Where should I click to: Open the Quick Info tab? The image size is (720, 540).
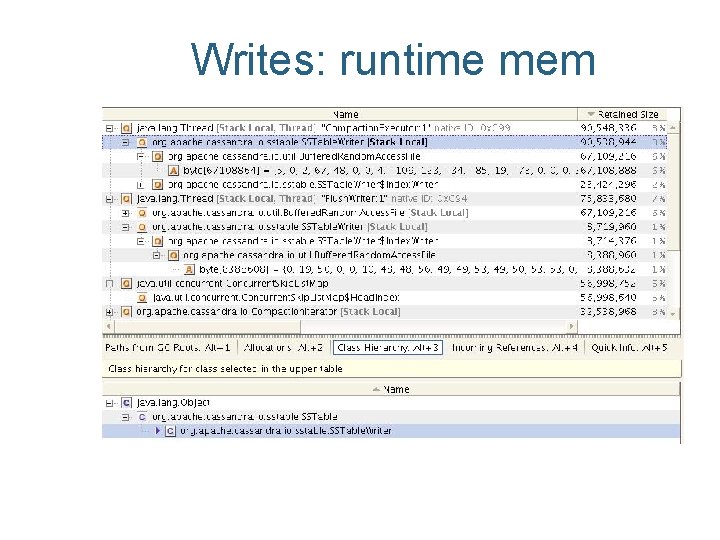[629, 348]
